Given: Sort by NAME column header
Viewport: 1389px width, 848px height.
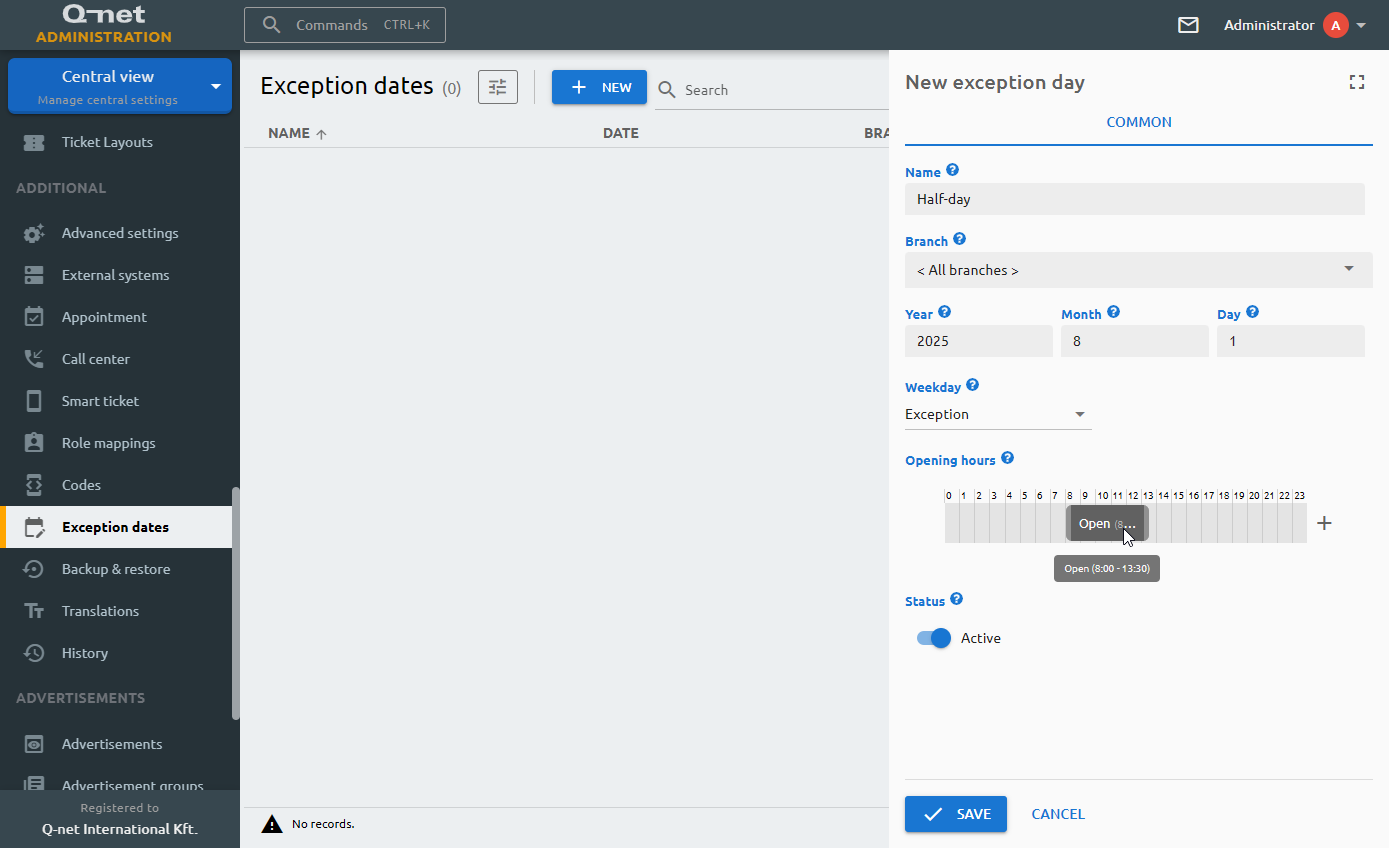Looking at the screenshot, I should point(297,133).
